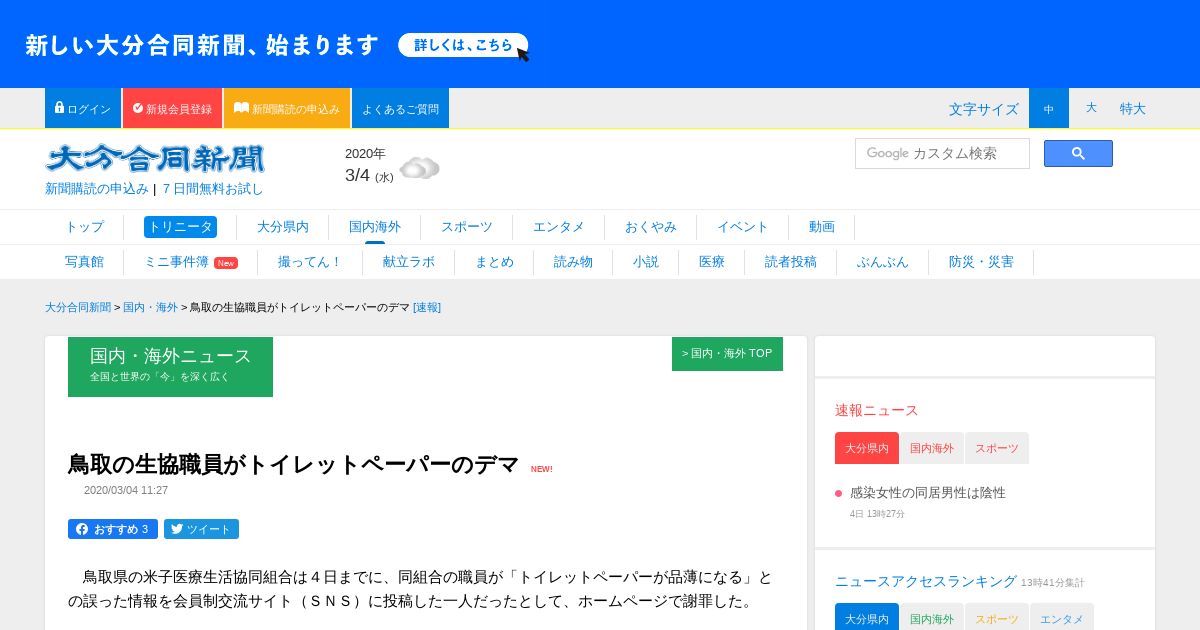This screenshot has height=630, width=1200.
Task: Open トップ navigation item
Action: pyautogui.click(x=84, y=227)
